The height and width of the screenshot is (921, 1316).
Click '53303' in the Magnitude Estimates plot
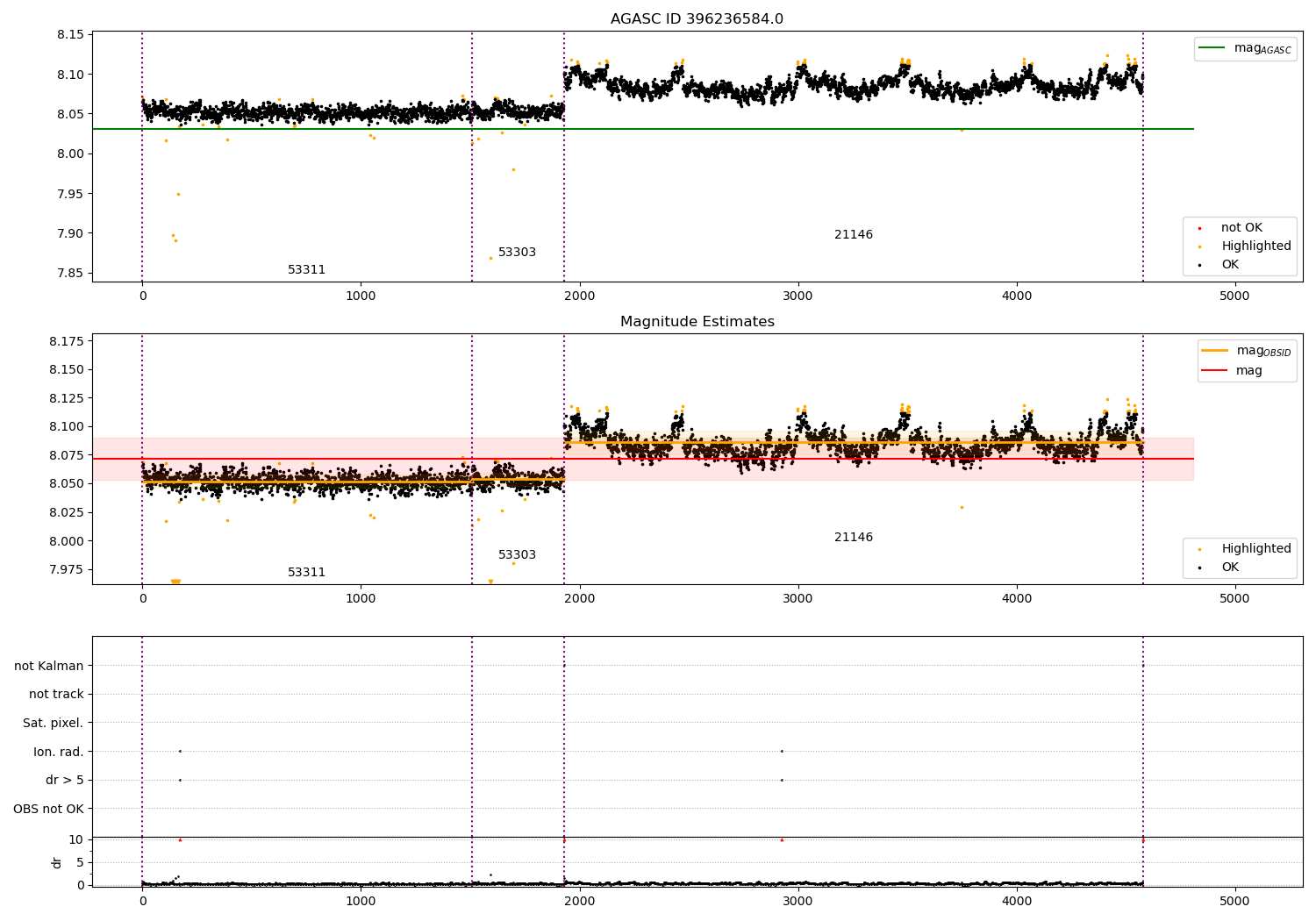(517, 555)
